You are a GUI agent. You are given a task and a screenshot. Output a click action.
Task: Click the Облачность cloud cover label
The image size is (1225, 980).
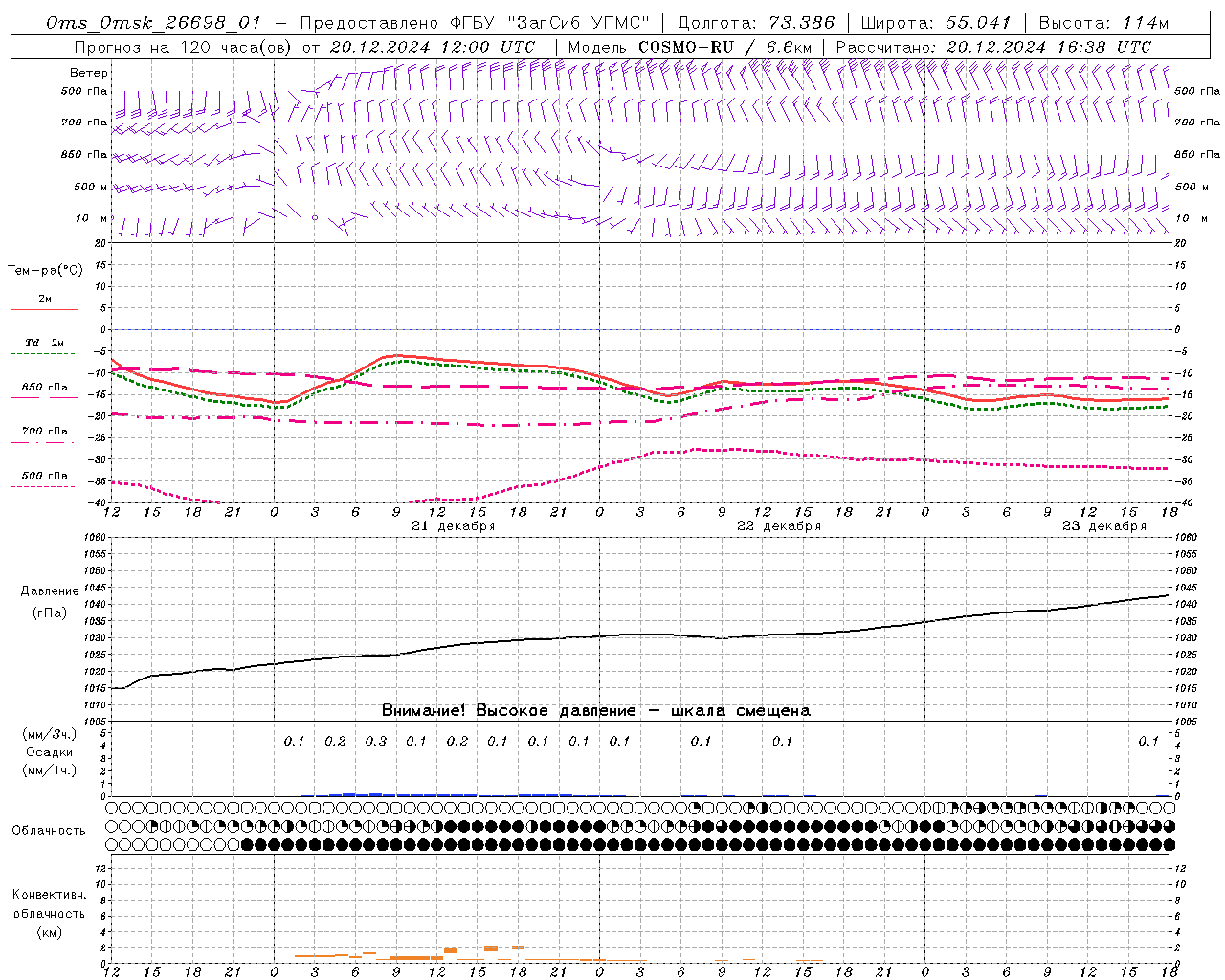(49, 831)
